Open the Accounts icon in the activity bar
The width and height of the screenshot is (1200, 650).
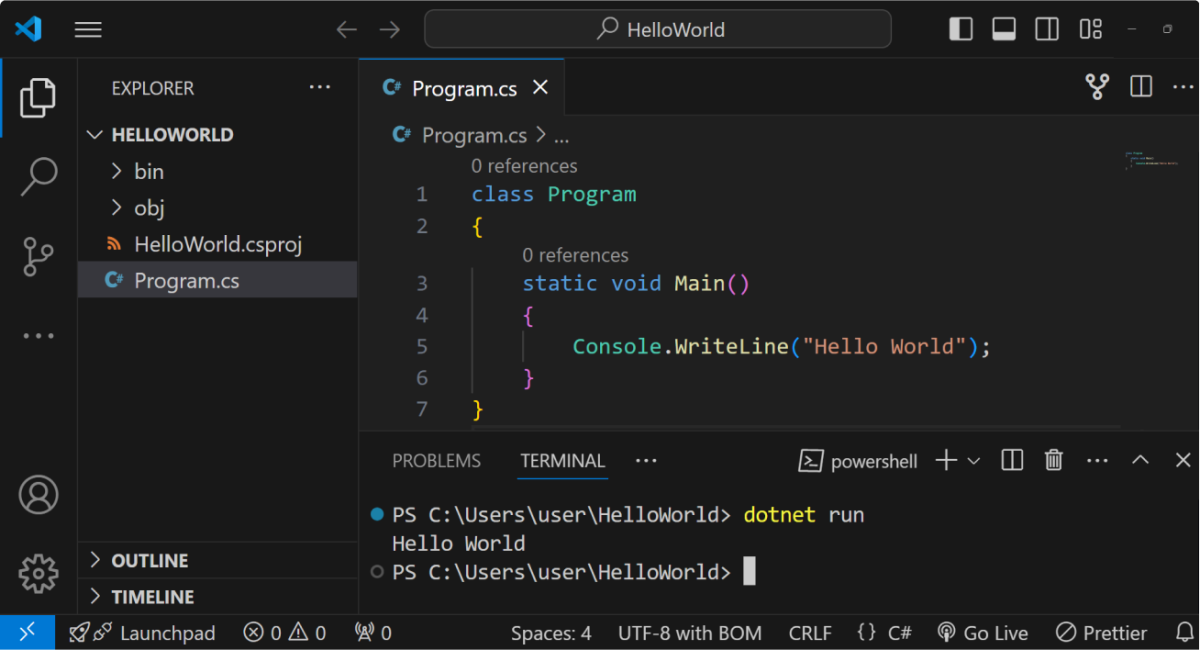38,494
